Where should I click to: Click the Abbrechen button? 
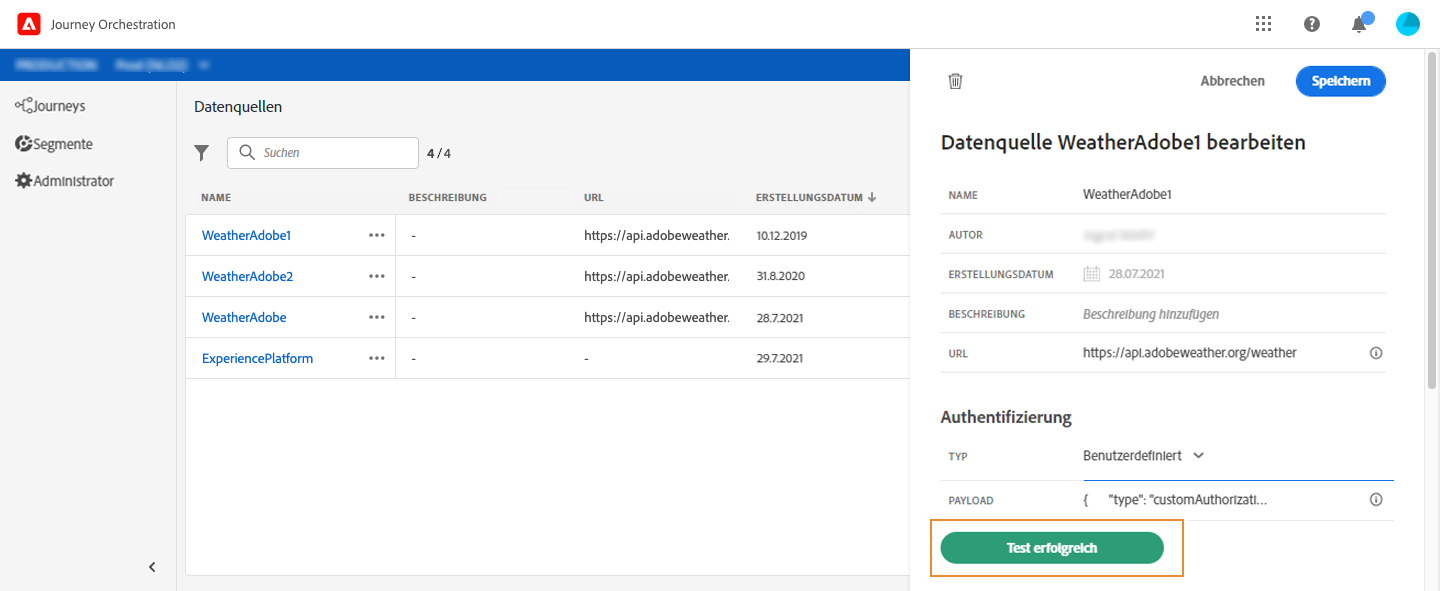tap(1232, 81)
